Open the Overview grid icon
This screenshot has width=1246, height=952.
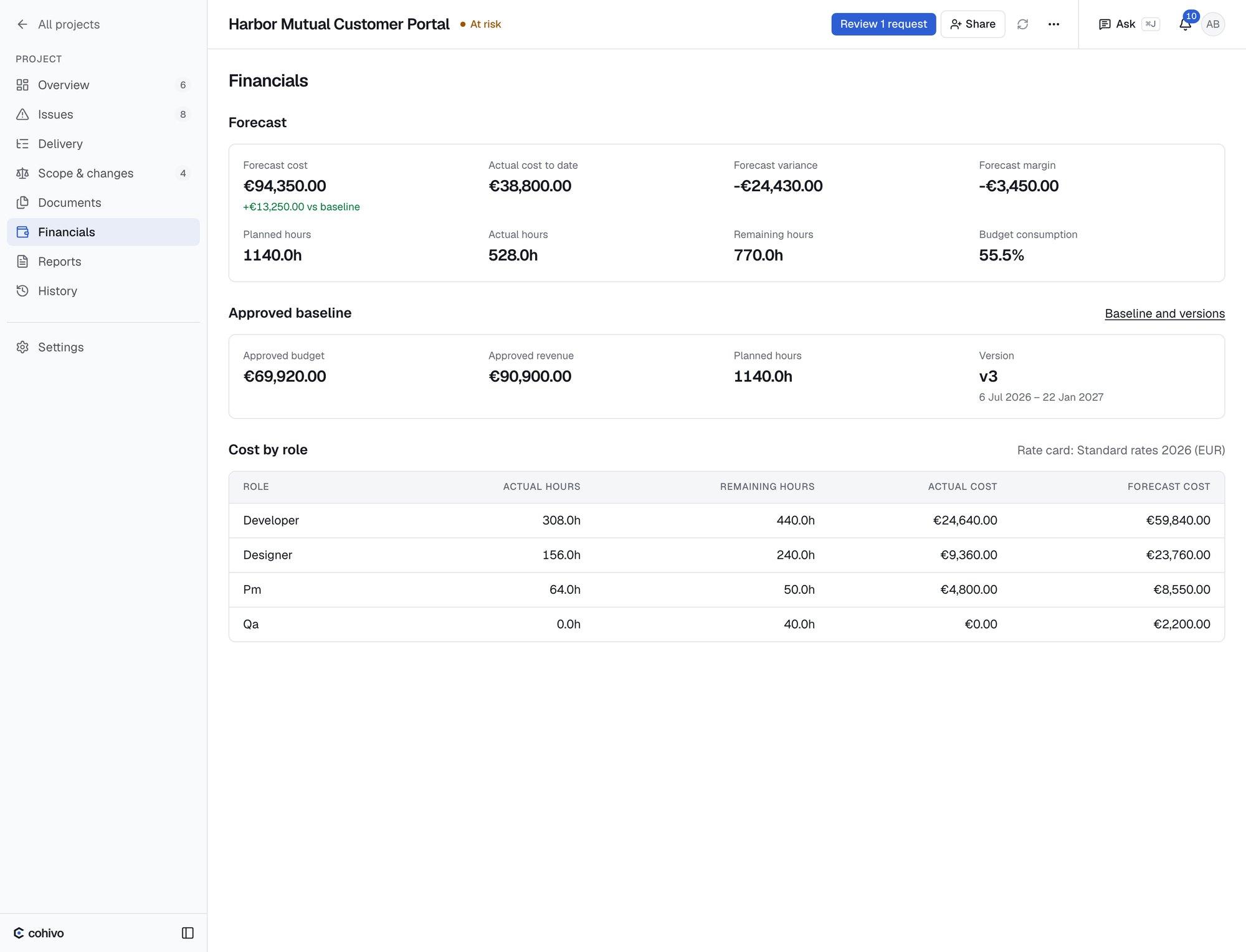coord(22,85)
